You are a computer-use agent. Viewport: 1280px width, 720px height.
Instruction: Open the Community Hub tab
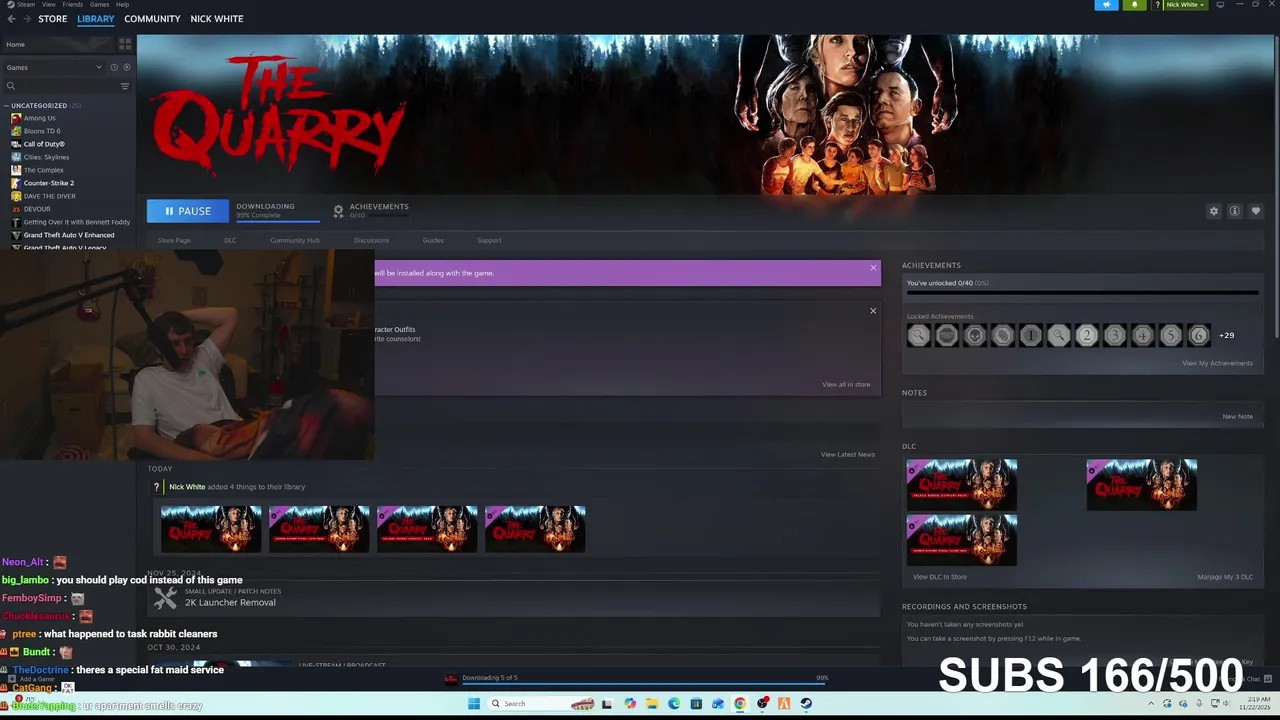295,241
